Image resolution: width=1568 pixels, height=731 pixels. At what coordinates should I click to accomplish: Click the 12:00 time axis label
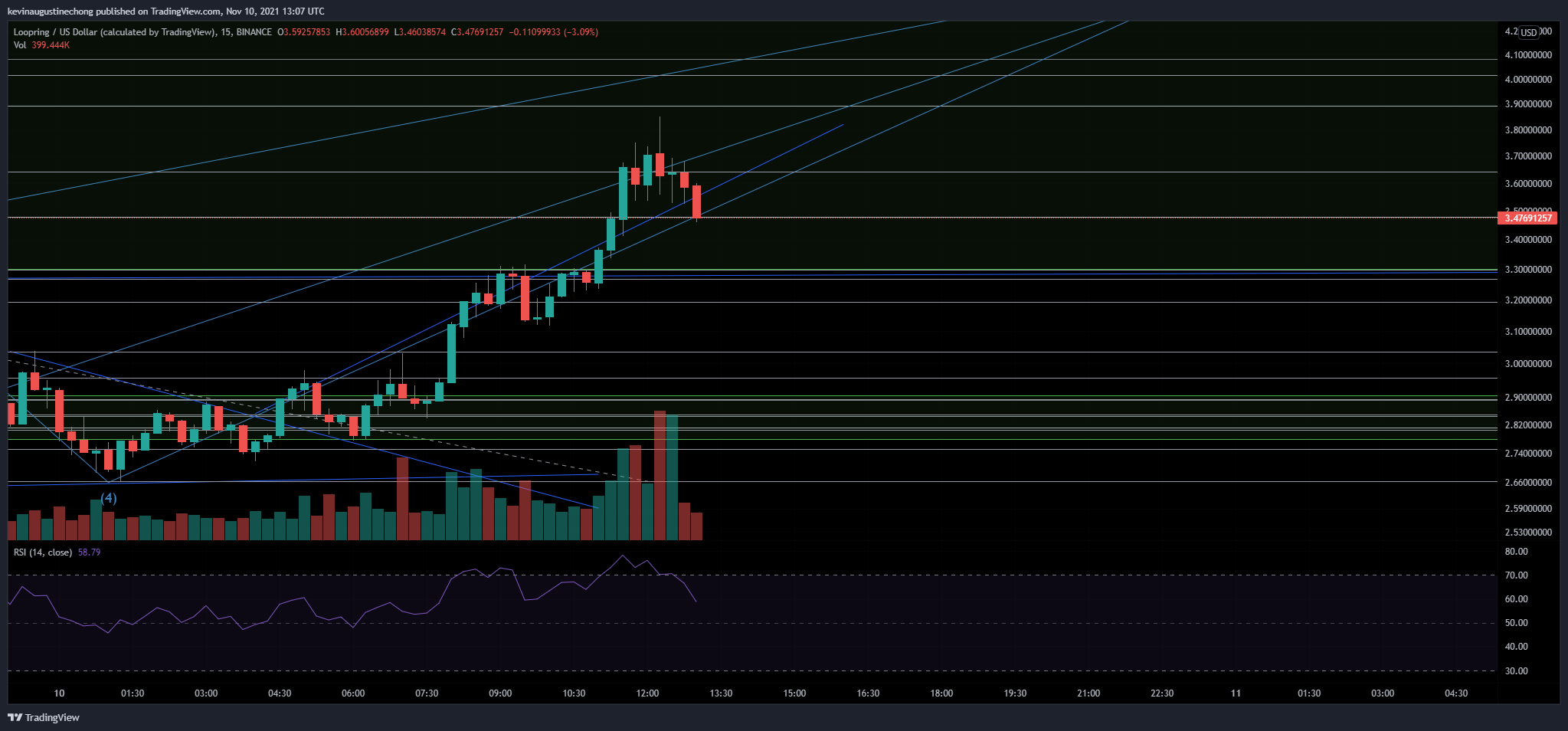647,693
